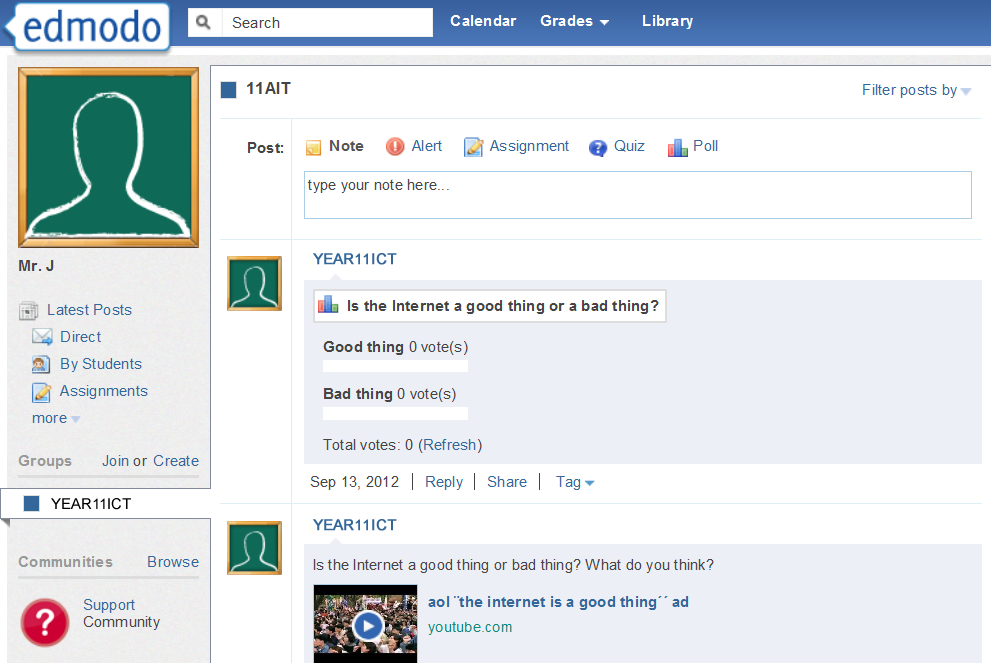
Task: Open the Support Community link
Action: tap(121, 613)
